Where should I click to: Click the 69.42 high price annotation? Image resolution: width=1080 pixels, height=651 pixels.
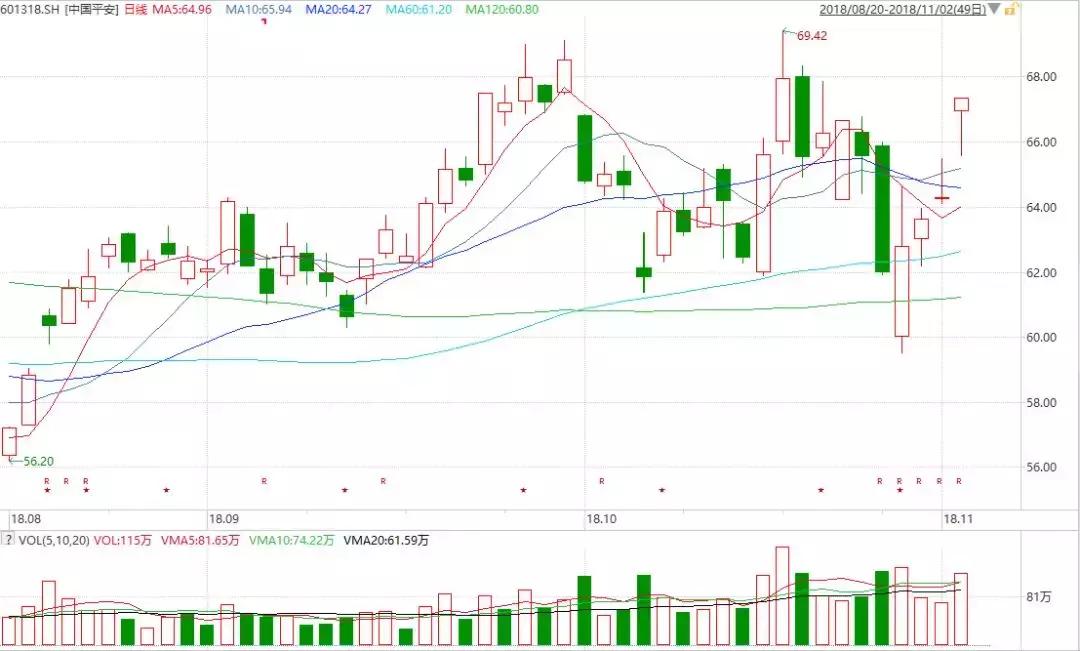pyautogui.click(x=812, y=36)
